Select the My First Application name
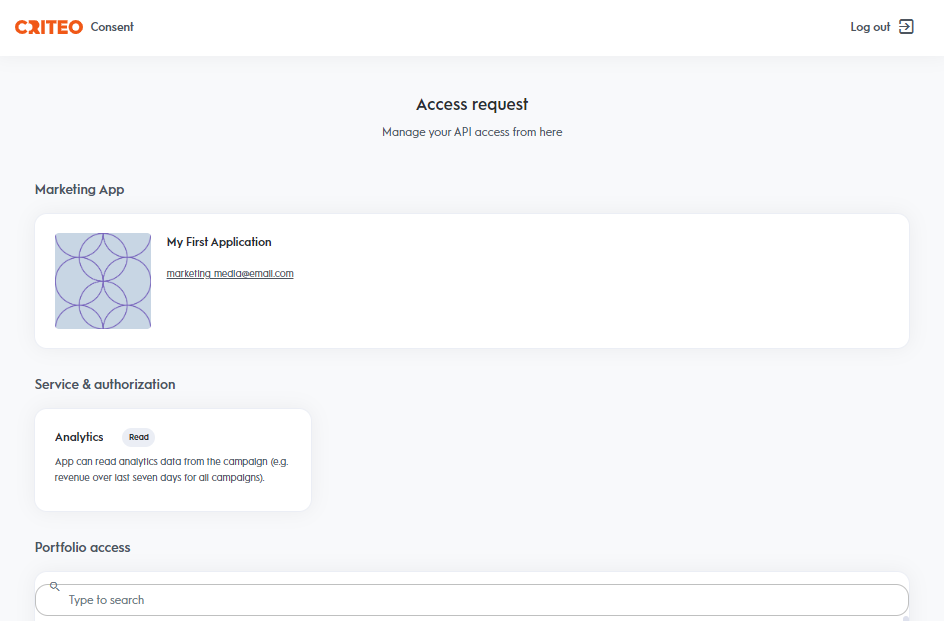Viewport: 944px width, 621px height. [219, 242]
